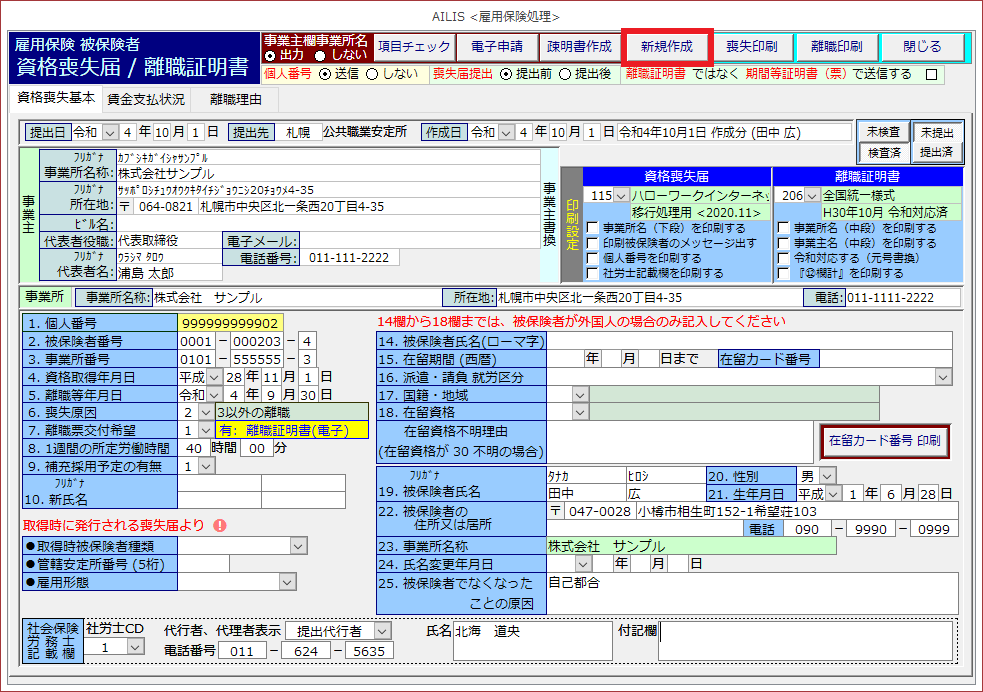This screenshot has height=692, width=983.
Task: Click the 疎明書作成 button
Action: (x=579, y=47)
